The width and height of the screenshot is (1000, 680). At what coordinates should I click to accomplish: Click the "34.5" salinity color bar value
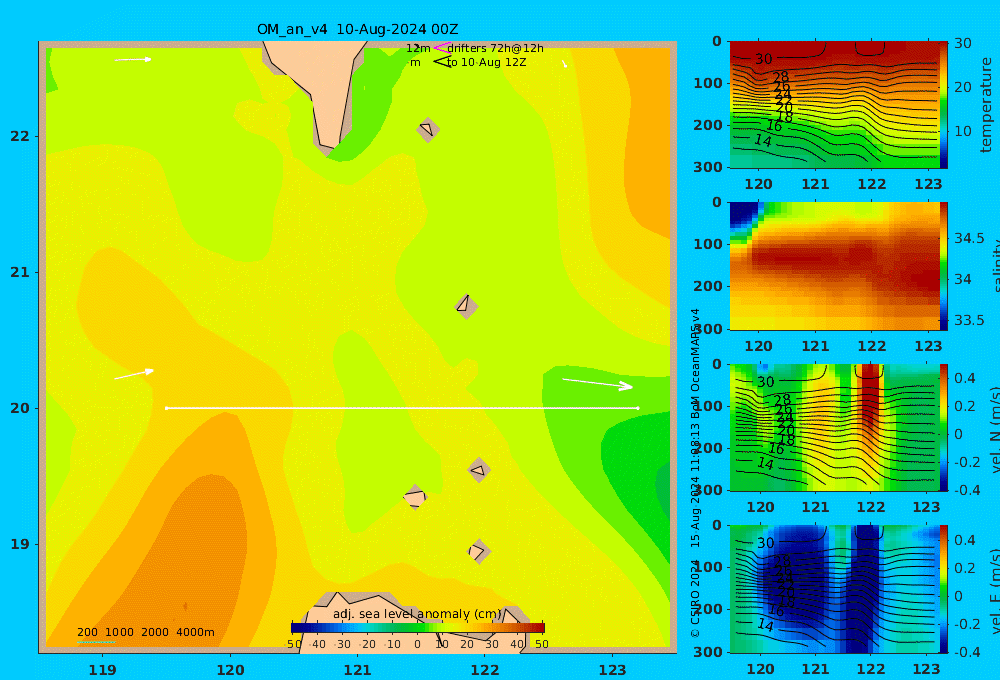(x=969, y=239)
